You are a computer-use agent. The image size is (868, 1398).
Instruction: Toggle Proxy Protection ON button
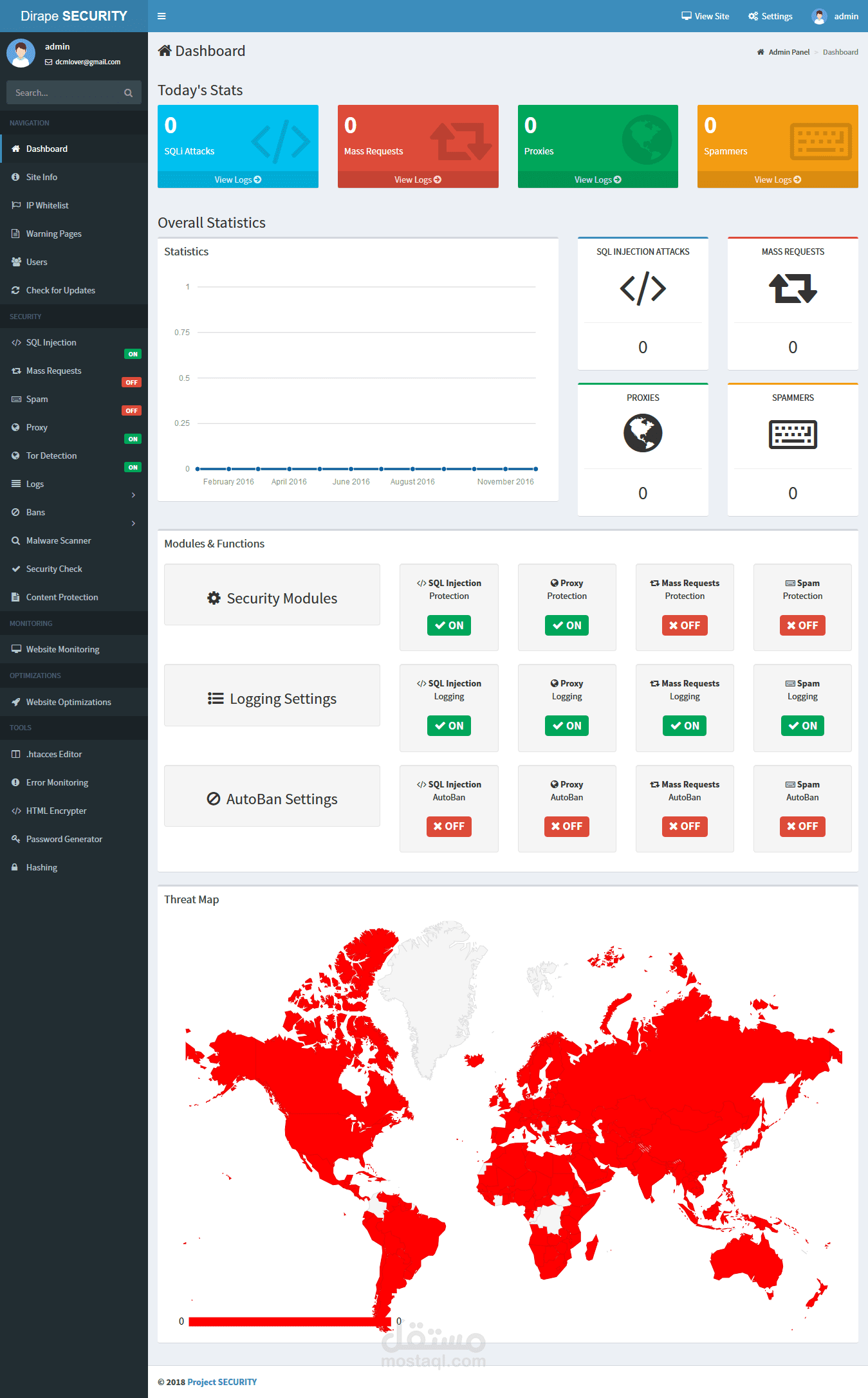pos(567,625)
